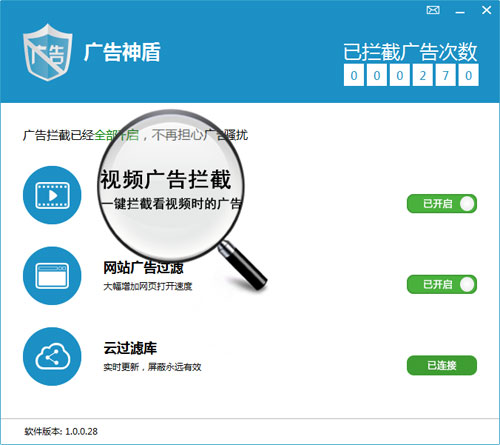Image resolution: width=500 pixels, height=445 pixels.
Task: Toggle the website ad filter 已开启 switch
Action: [x=442, y=284]
